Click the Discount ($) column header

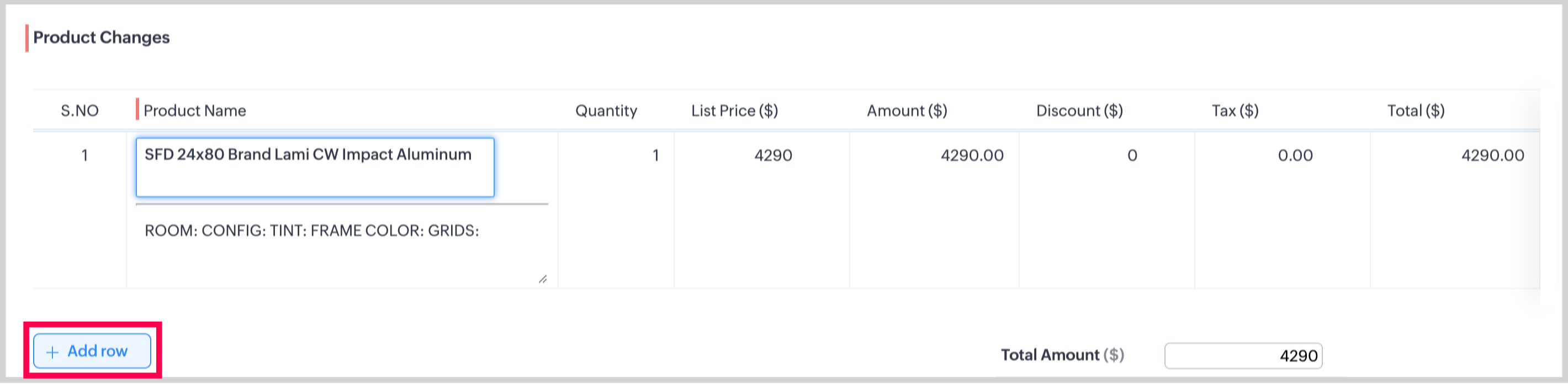(x=1079, y=111)
